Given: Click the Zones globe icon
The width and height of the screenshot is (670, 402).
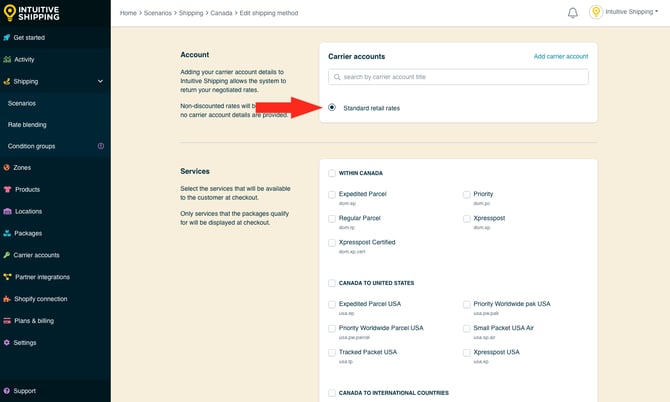Looking at the screenshot, I should [x=7, y=168].
